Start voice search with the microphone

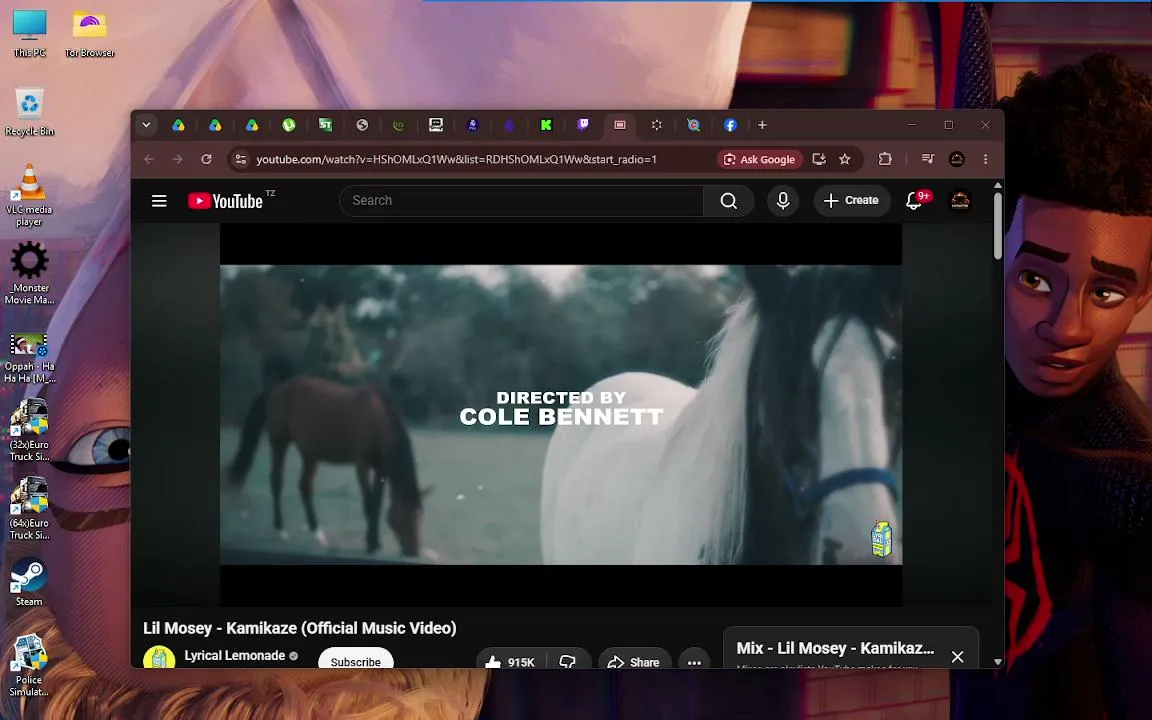[x=782, y=201]
